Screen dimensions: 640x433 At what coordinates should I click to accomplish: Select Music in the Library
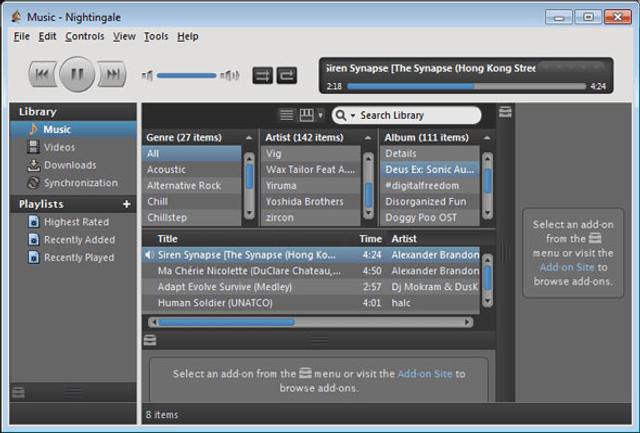(73, 129)
